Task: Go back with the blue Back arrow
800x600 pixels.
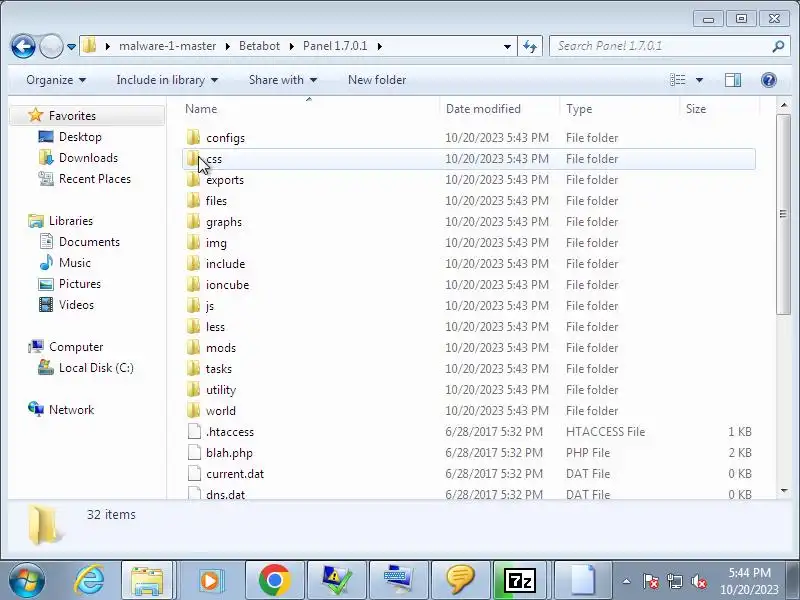Action: [23, 46]
